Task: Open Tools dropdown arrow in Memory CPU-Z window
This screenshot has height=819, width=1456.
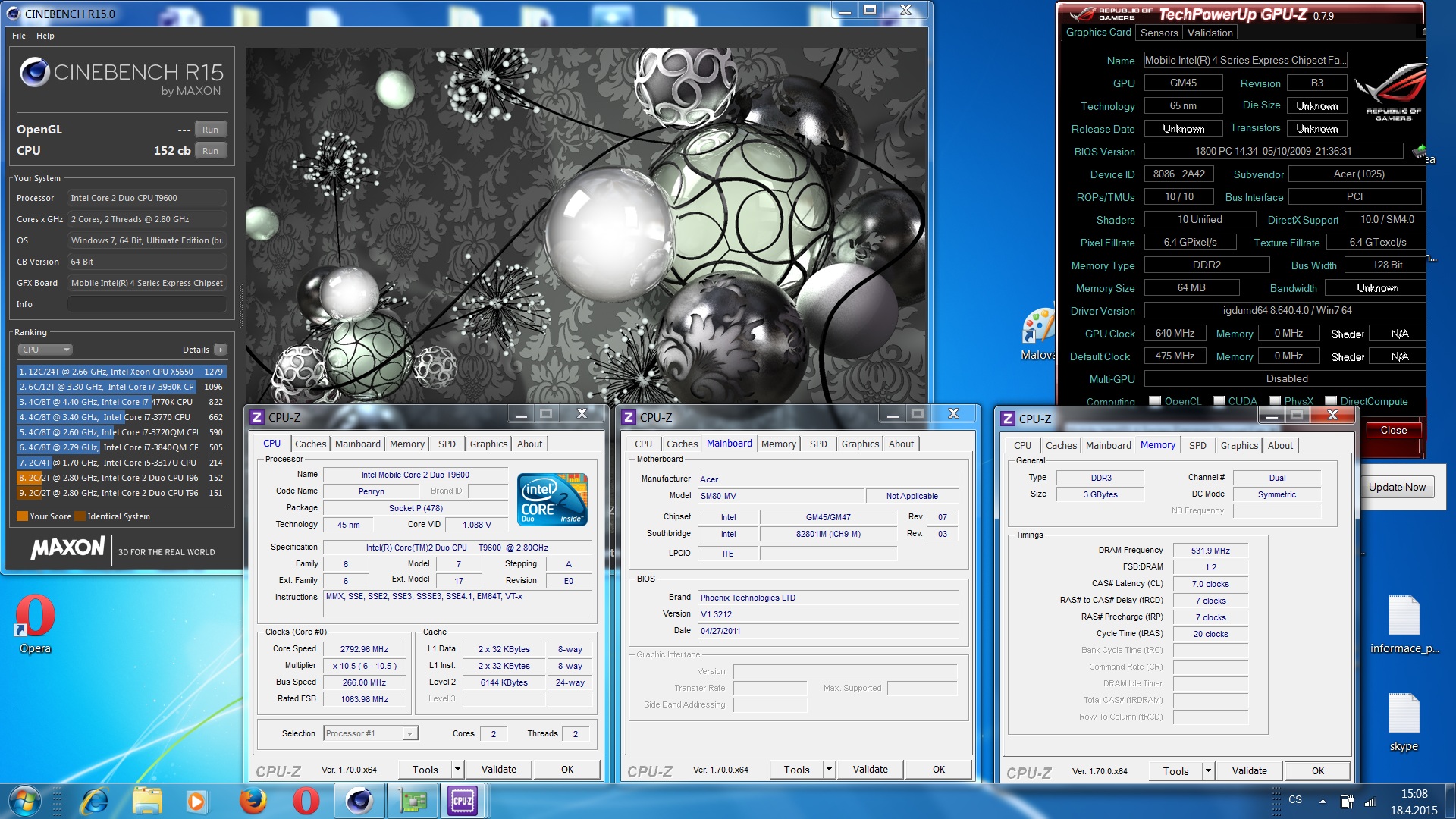Action: pyautogui.click(x=1208, y=770)
